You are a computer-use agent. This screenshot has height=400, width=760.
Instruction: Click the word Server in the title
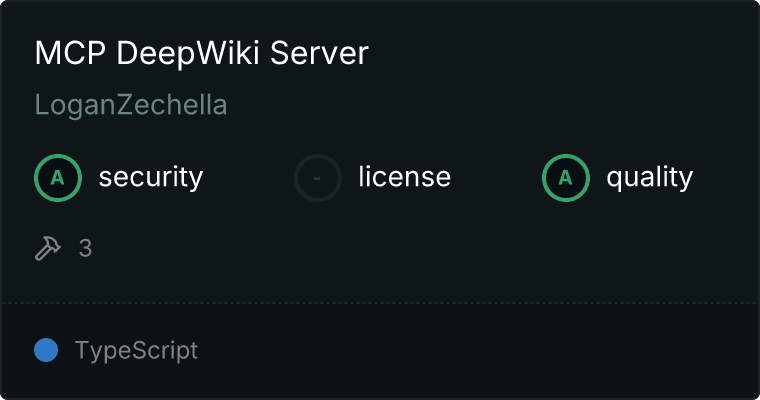(325, 54)
